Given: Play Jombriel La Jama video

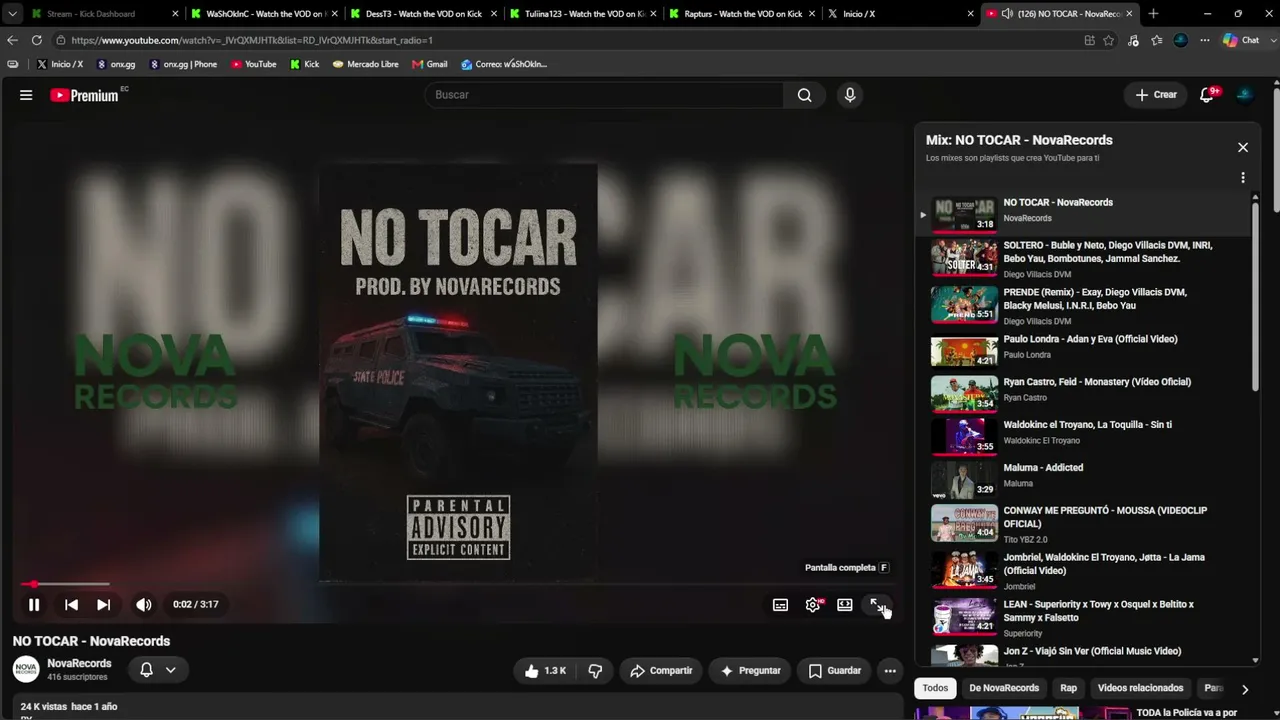Looking at the screenshot, I should tap(1085, 571).
